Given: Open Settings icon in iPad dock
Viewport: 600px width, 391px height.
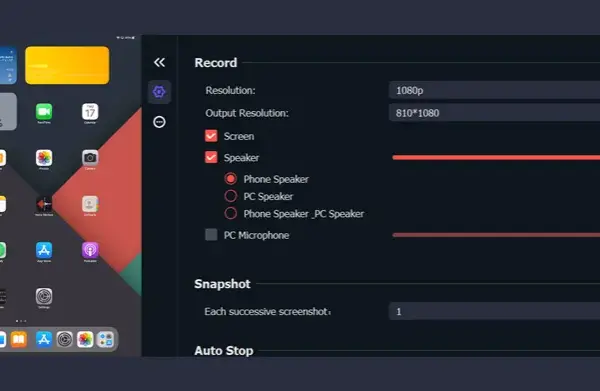Looking at the screenshot, I should 64,339.
